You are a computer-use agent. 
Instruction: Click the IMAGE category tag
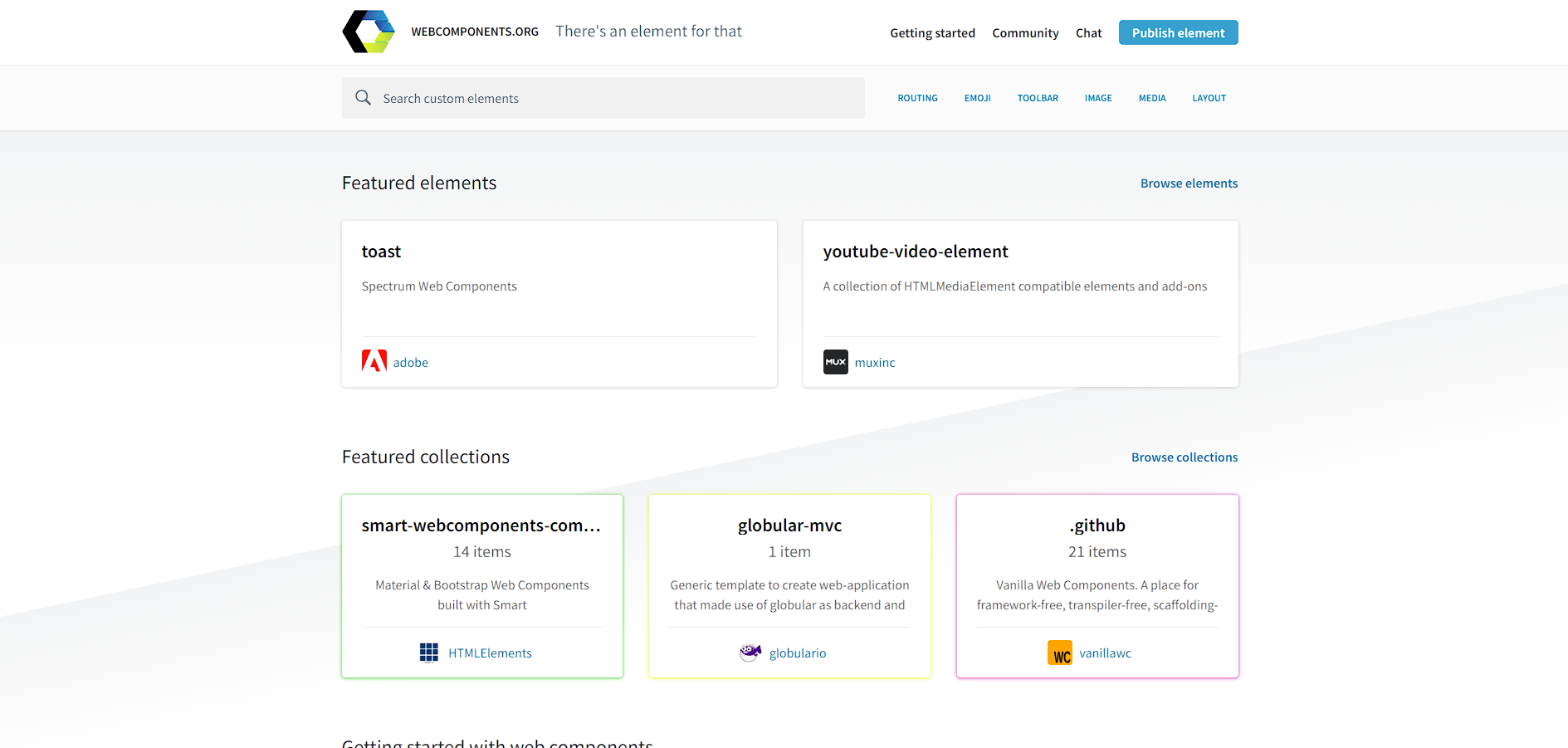coord(1097,97)
